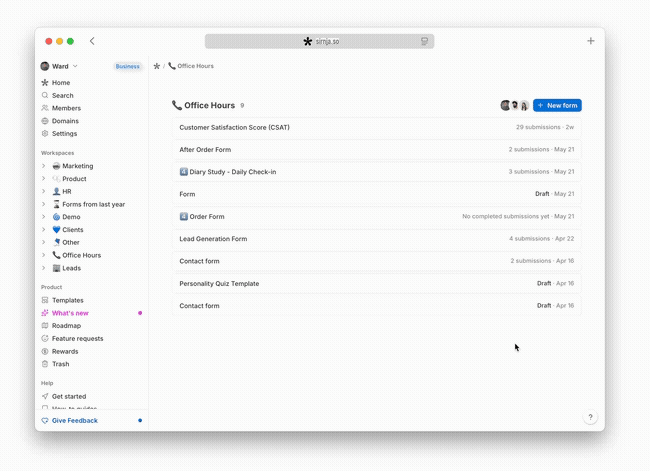Click the member avatars group
650x471 pixels.
coord(514,105)
